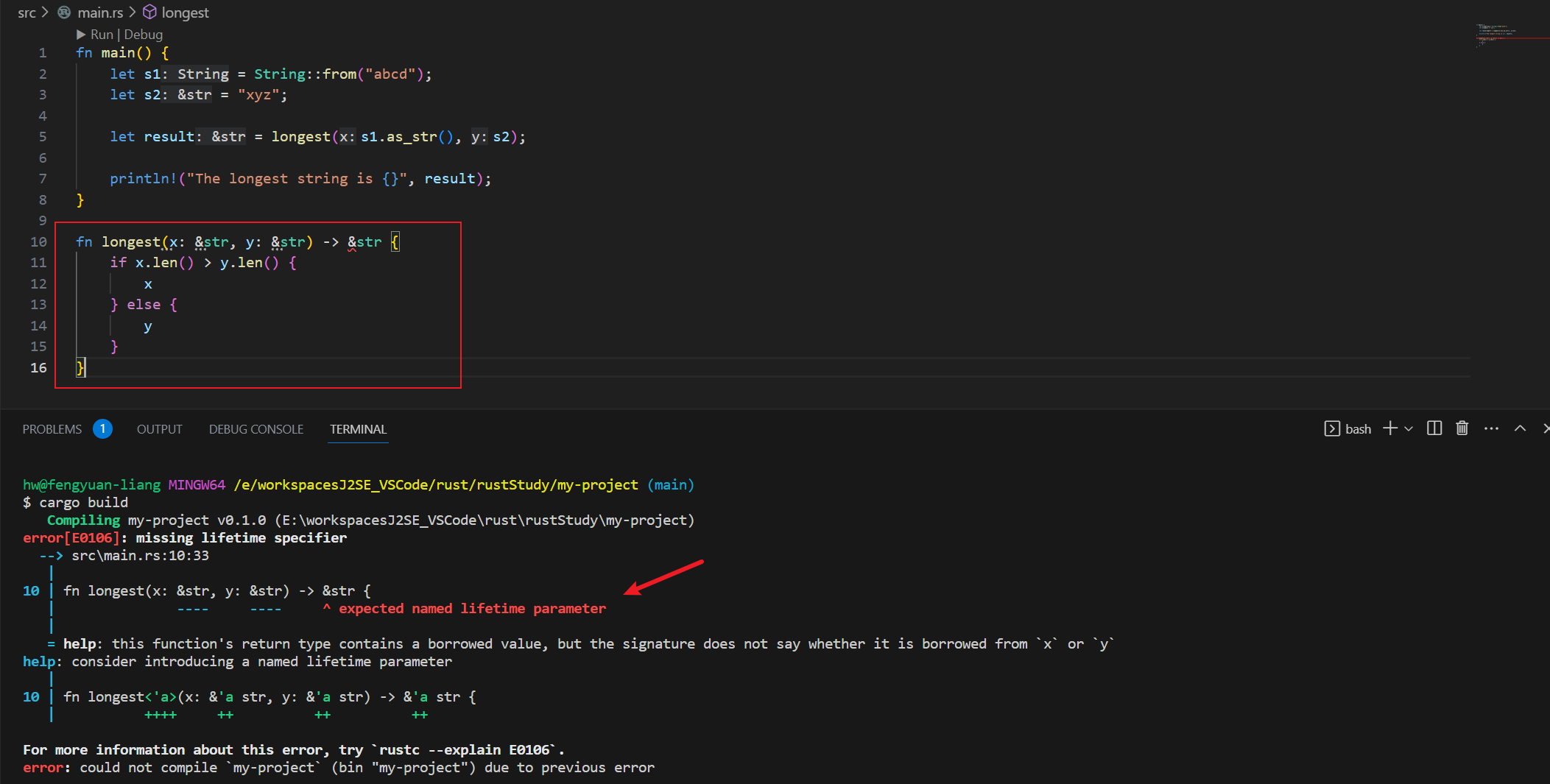Select the src breadcrumb segment

[27, 13]
